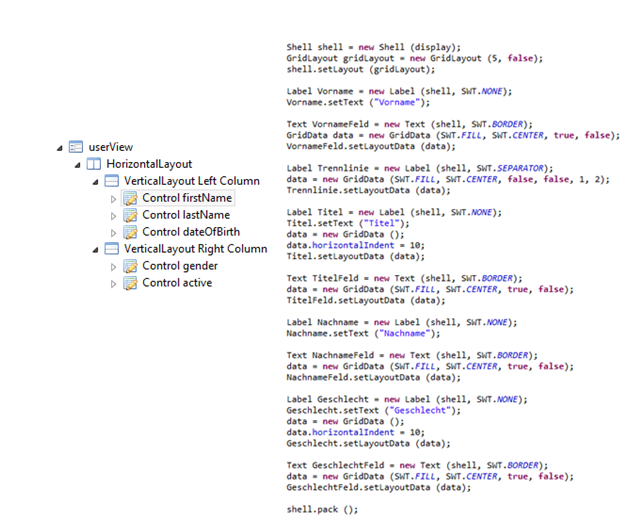The image size is (628, 523).
Task: Select VerticalLayout Left Column label
Action: (x=192, y=181)
